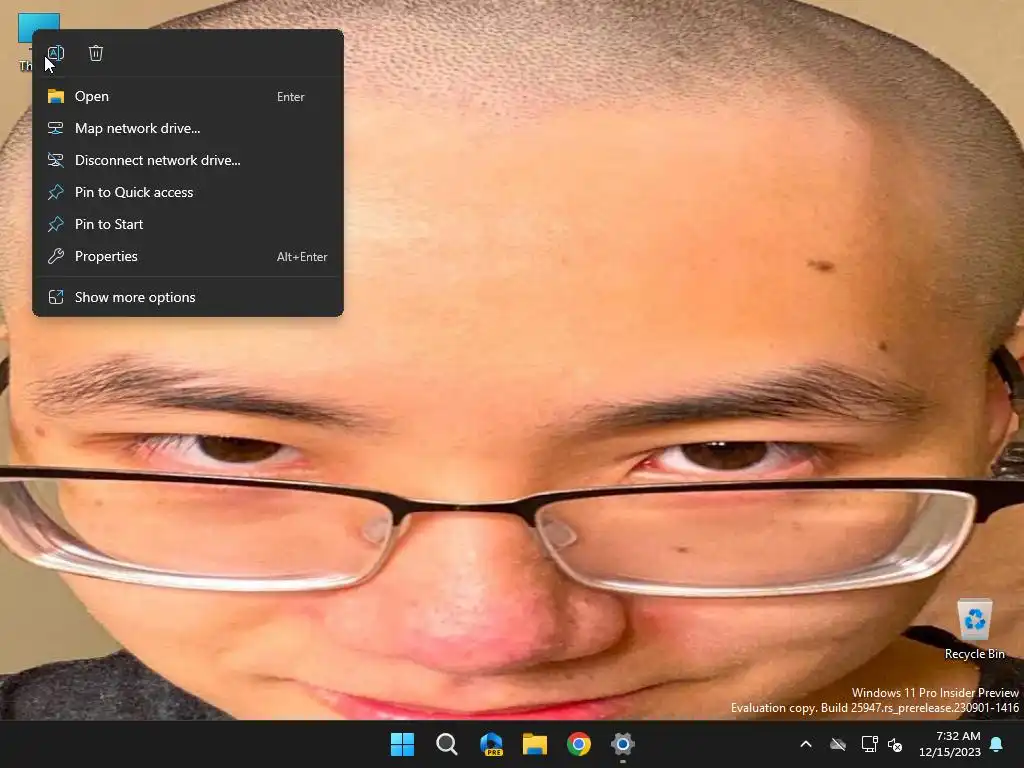
Task: Select Map network drive... entry
Action: [x=187, y=129]
